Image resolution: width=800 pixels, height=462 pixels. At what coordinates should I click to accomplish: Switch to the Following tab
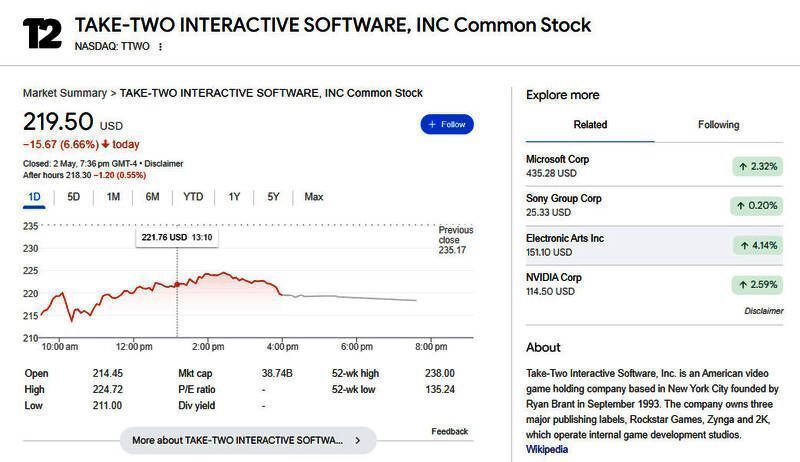(x=718, y=125)
